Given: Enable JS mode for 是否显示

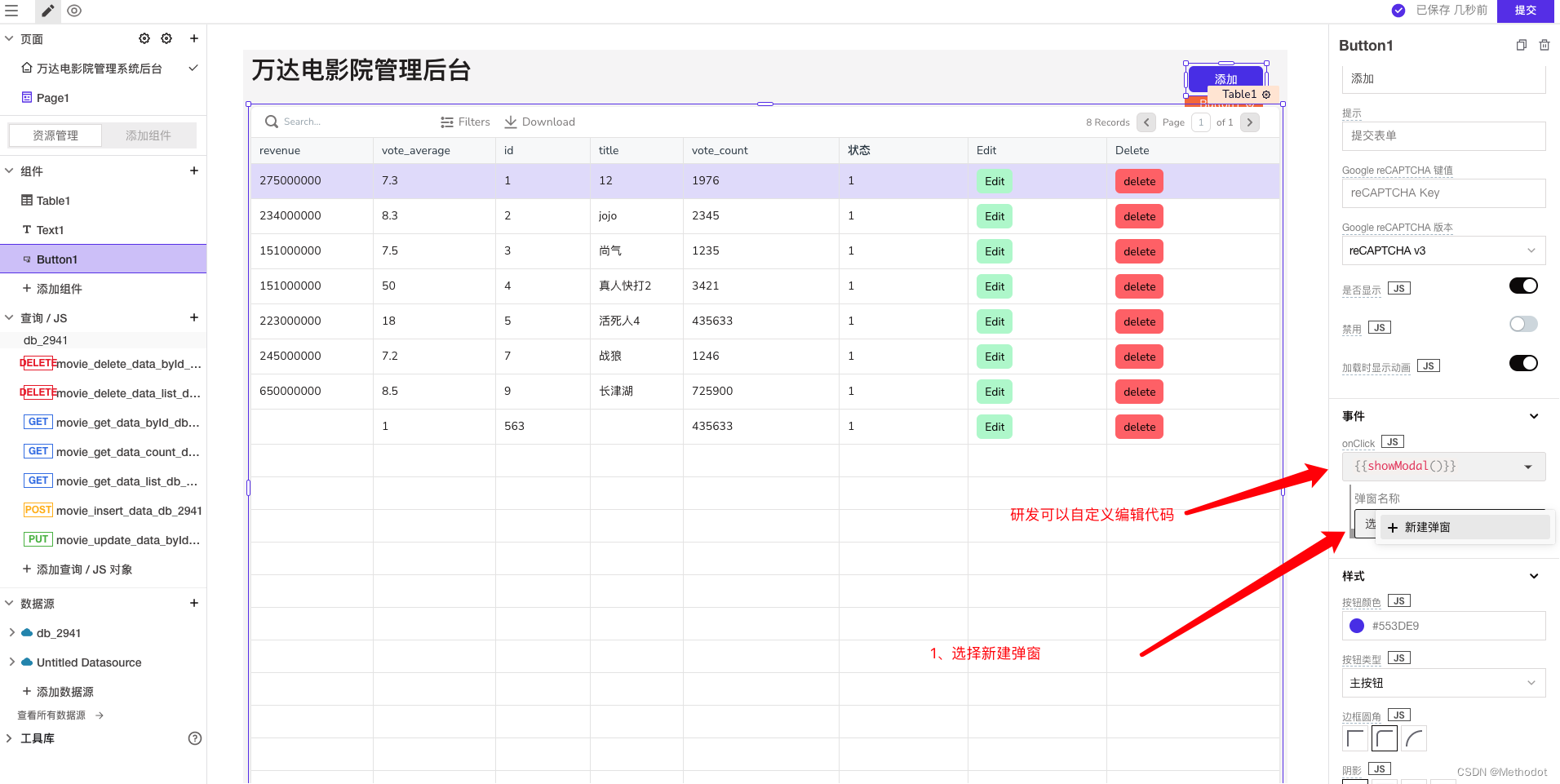Looking at the screenshot, I should pos(1399,289).
